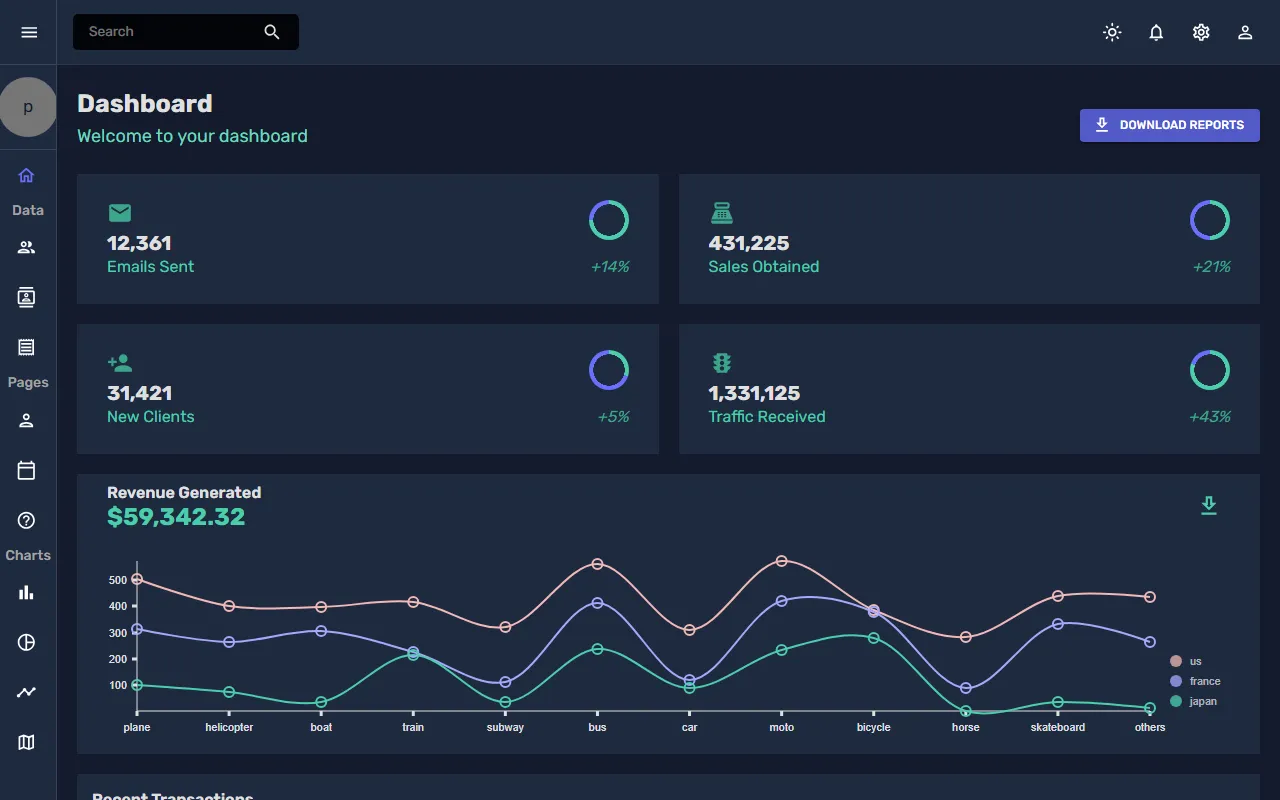Viewport: 1280px width, 800px height.
Task: Click the +14% increase text
Action: (610, 267)
